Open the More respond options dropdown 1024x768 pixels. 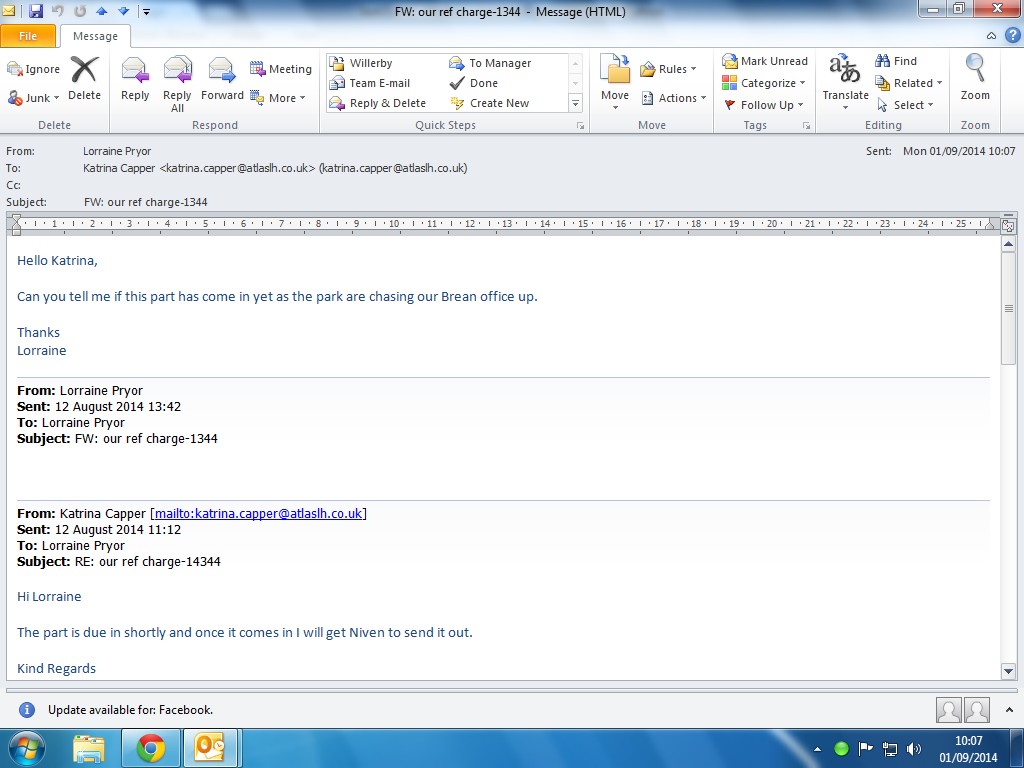(278, 98)
